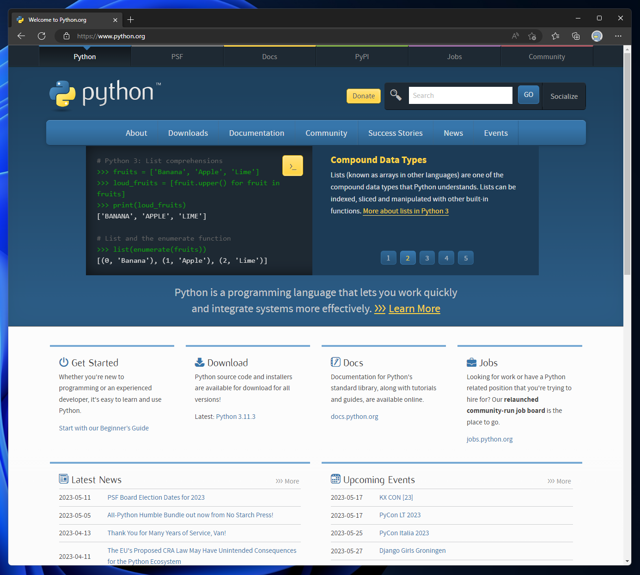640x575 pixels.
Task: Go back using the browser back arrow
Action: click(x=21, y=36)
